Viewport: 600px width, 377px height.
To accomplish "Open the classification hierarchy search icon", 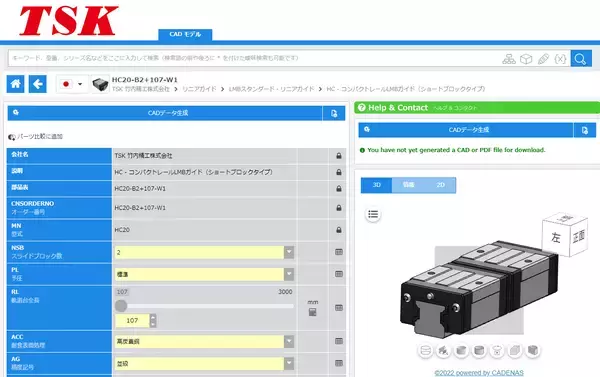I will (509, 59).
